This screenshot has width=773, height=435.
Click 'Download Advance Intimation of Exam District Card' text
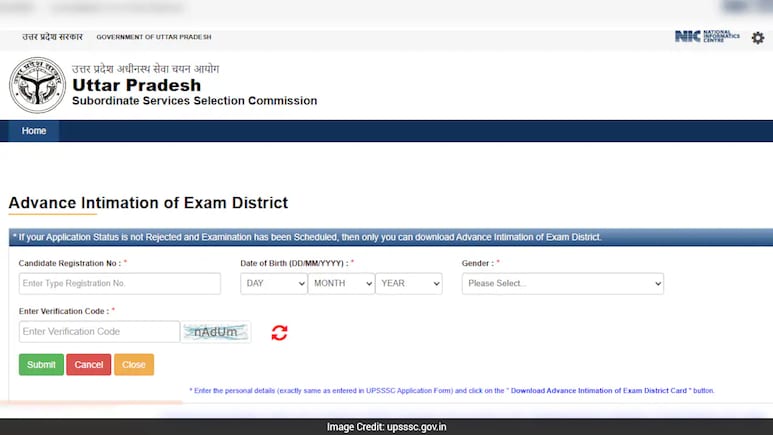tap(598, 391)
